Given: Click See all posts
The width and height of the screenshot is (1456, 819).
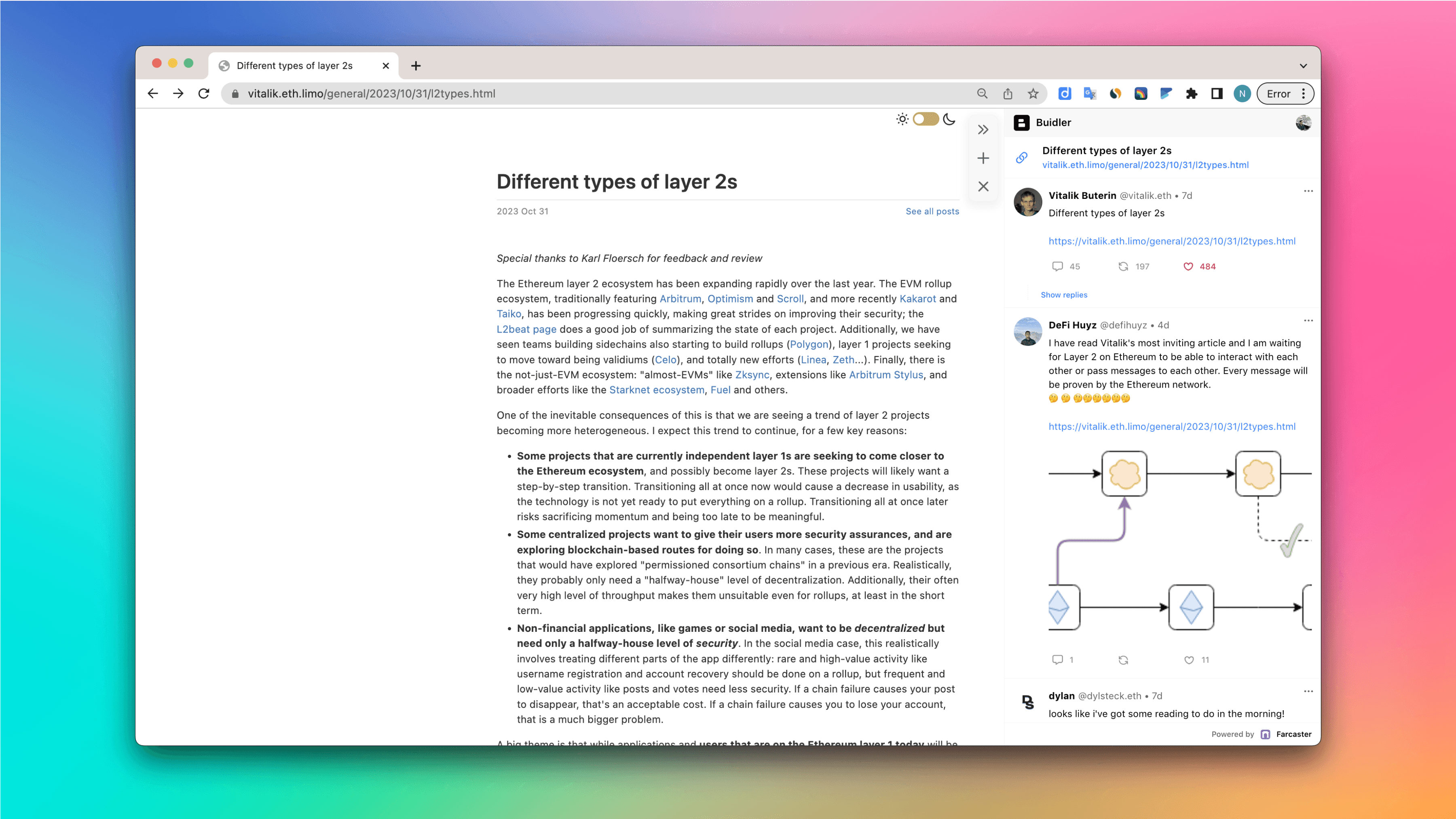Looking at the screenshot, I should coord(932,211).
